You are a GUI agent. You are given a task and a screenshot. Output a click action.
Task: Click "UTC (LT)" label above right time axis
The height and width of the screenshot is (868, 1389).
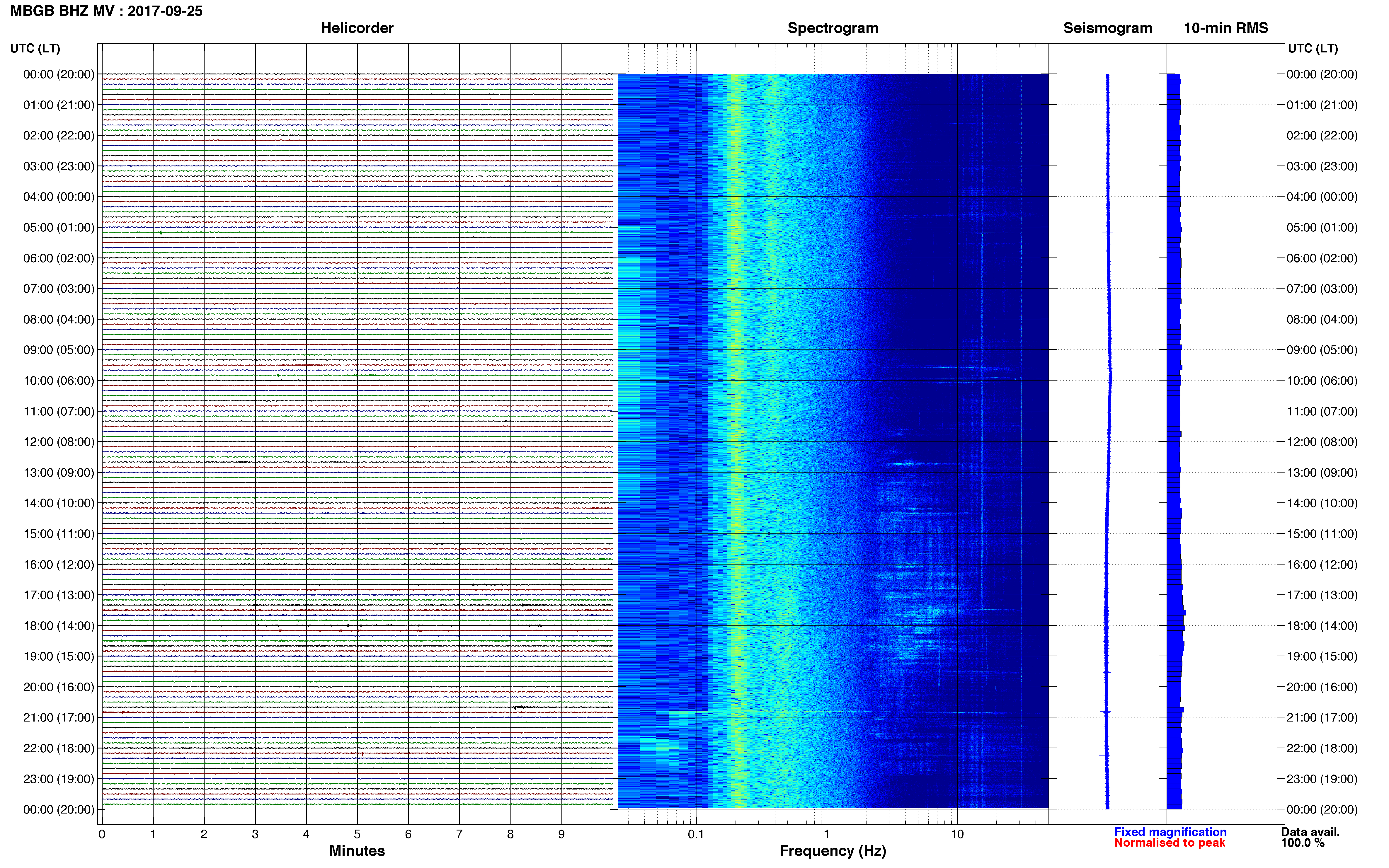point(1313,48)
